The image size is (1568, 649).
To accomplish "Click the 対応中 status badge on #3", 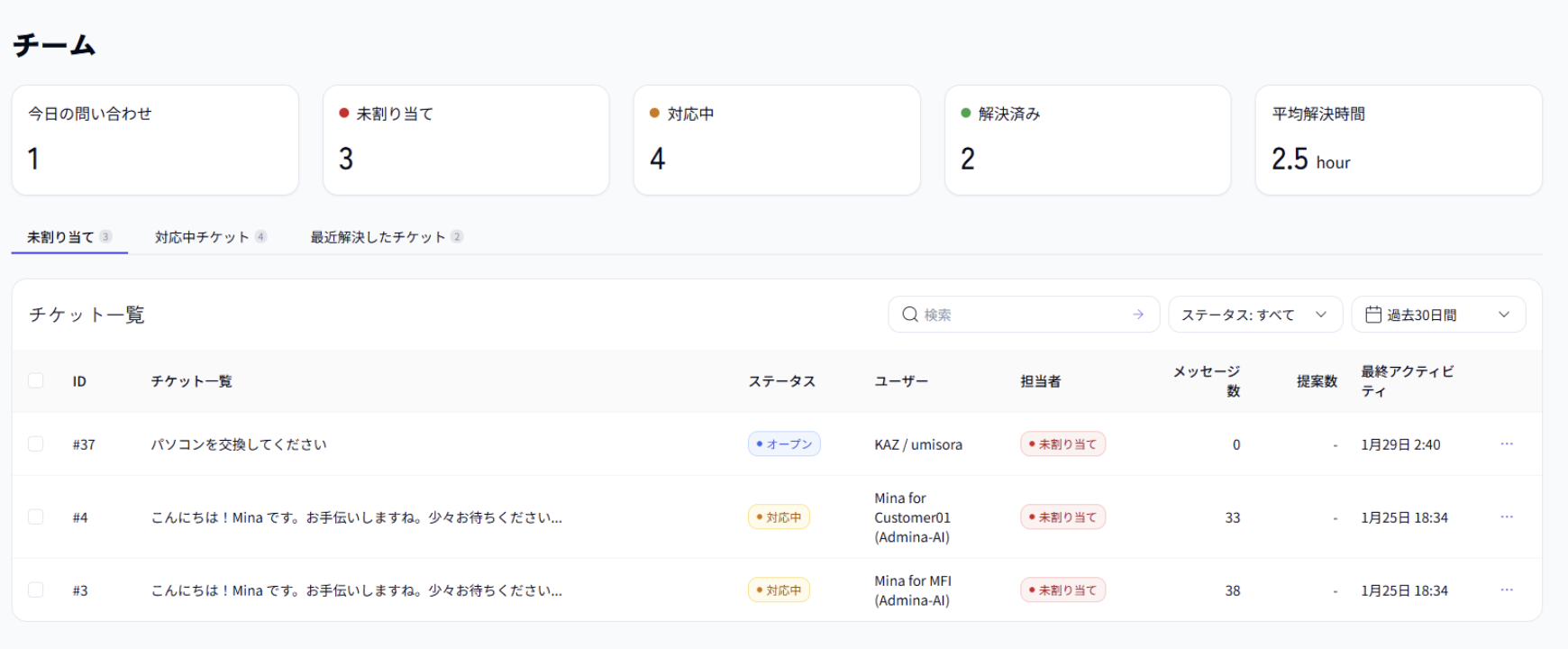I will pos(779,590).
